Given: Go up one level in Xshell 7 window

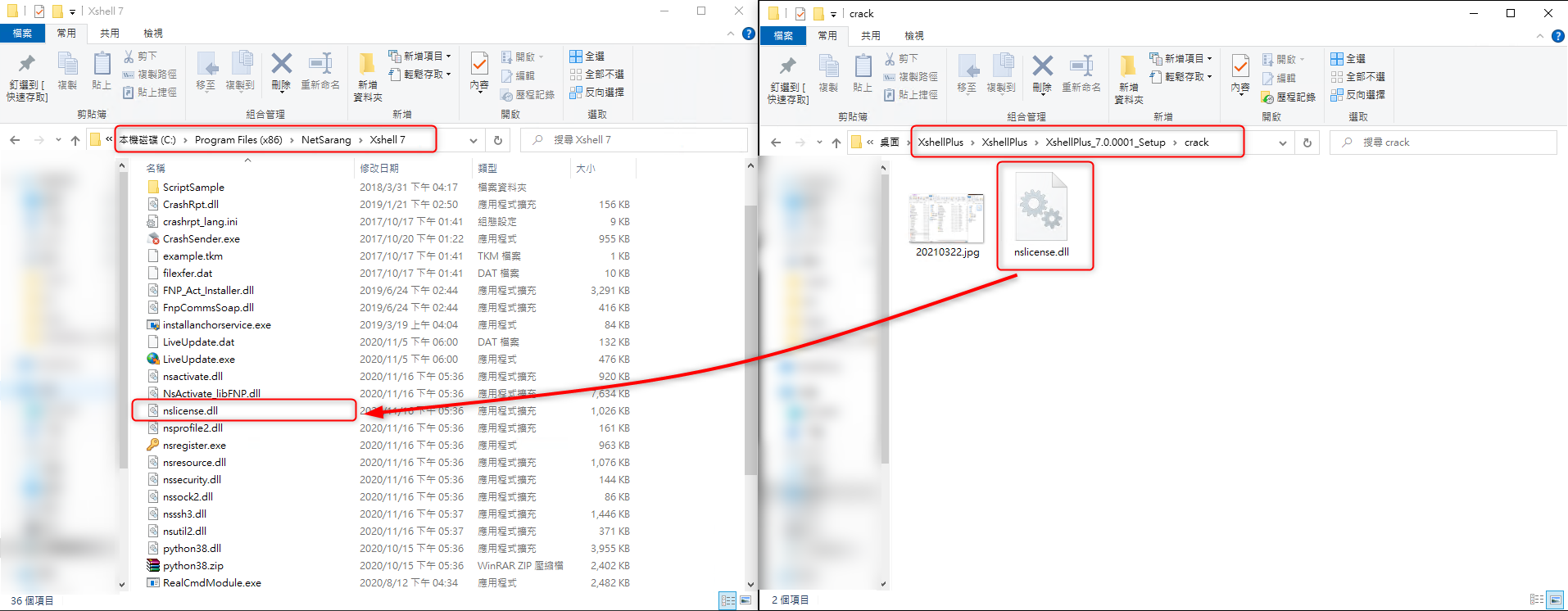Looking at the screenshot, I should click(x=75, y=140).
